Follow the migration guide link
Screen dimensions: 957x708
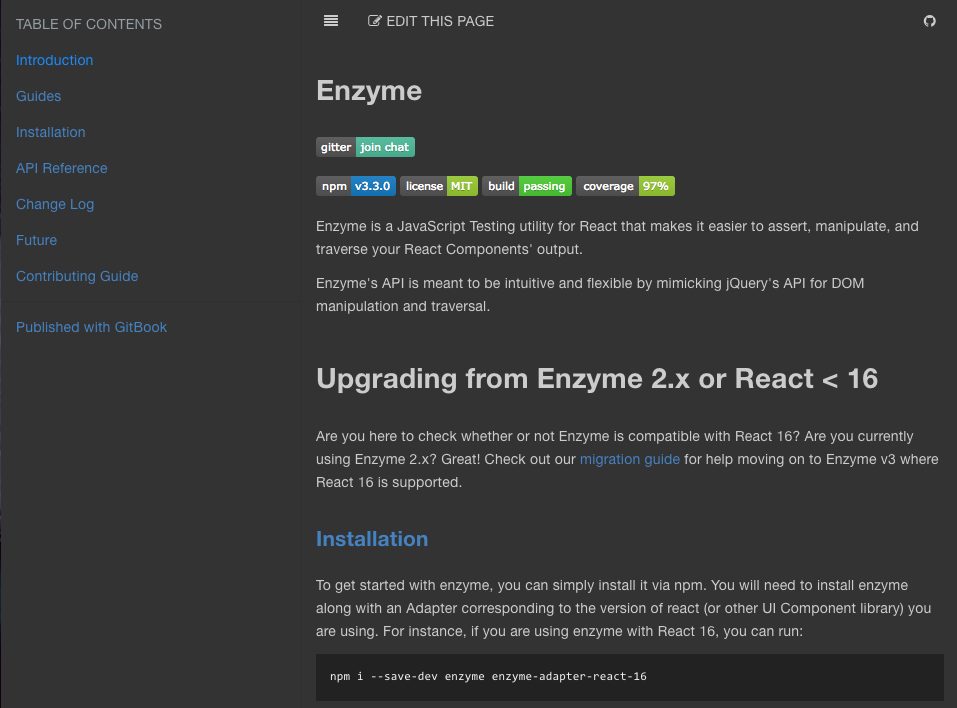630,460
